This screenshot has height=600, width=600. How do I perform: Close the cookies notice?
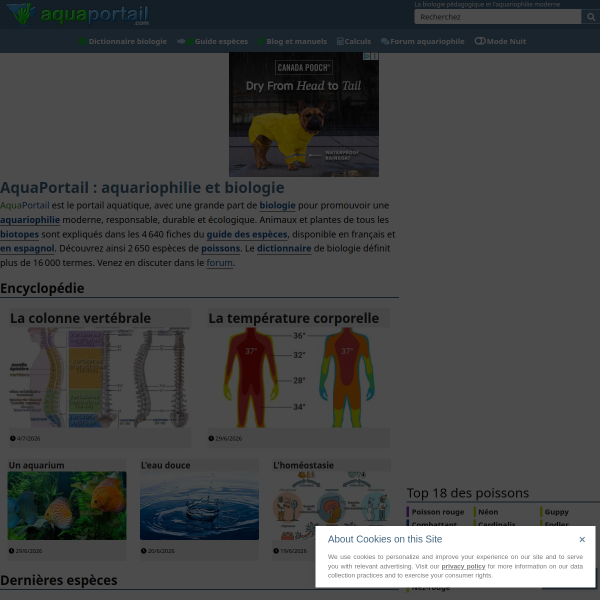pos(582,540)
